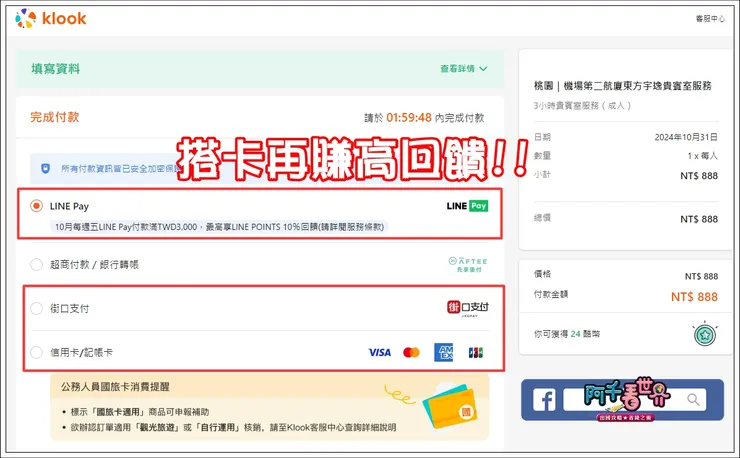Click the 填寫資料 section header
The image size is (740, 458).
56,69
